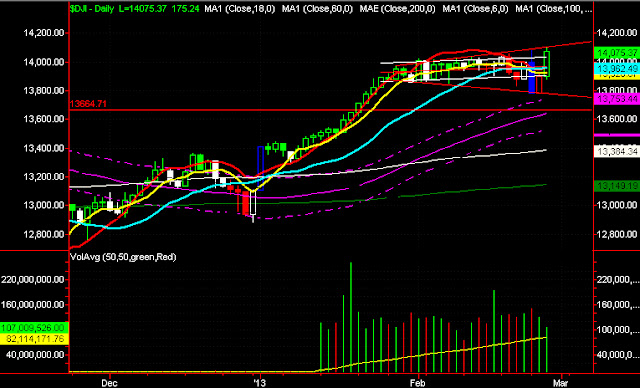Image resolution: width=640 pixels, height=388 pixels.
Task: Click 14,200.00 on the left price axis
Action: (x=44, y=33)
